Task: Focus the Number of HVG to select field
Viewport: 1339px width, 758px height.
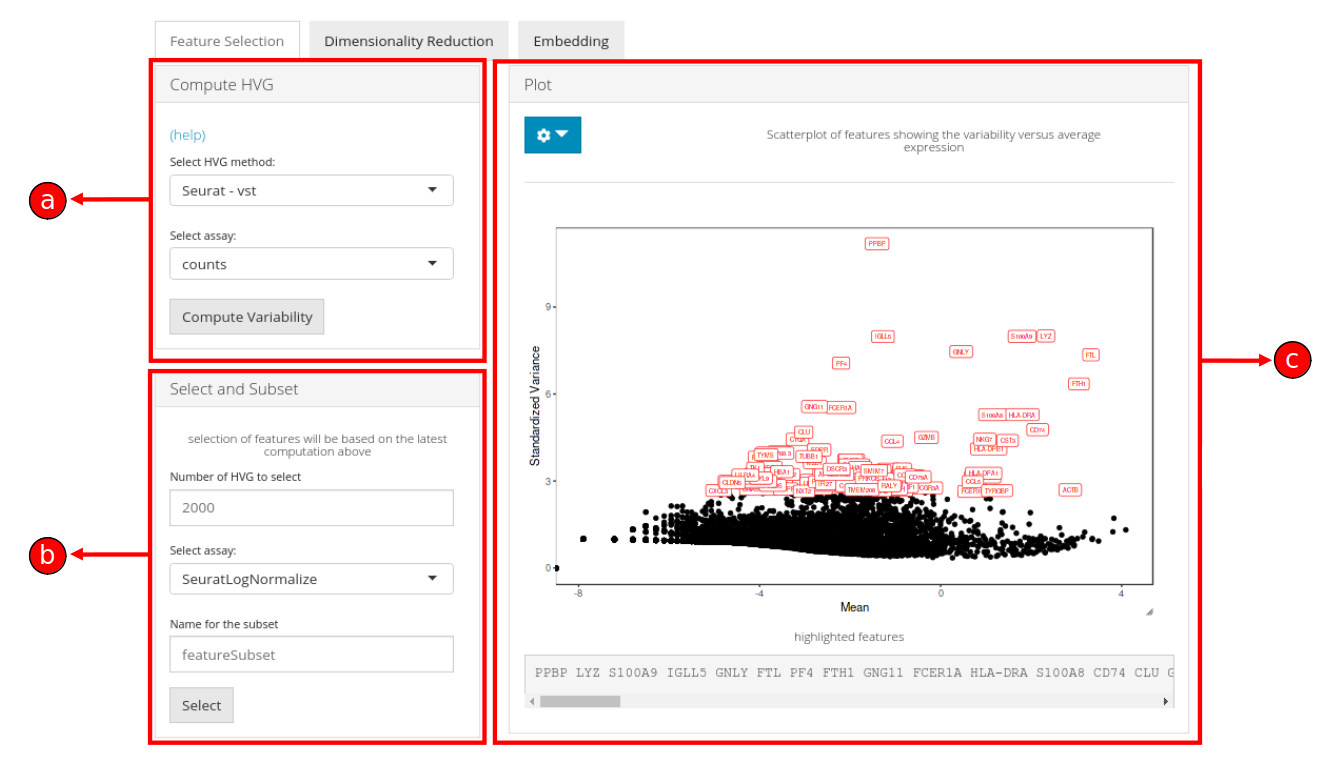Action: pyautogui.click(x=311, y=507)
